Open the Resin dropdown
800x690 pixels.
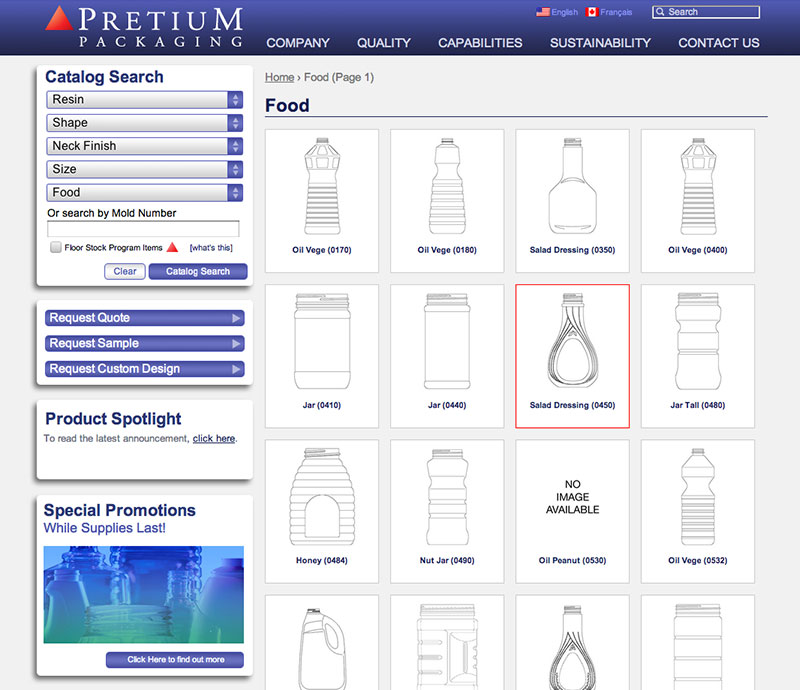coord(144,100)
